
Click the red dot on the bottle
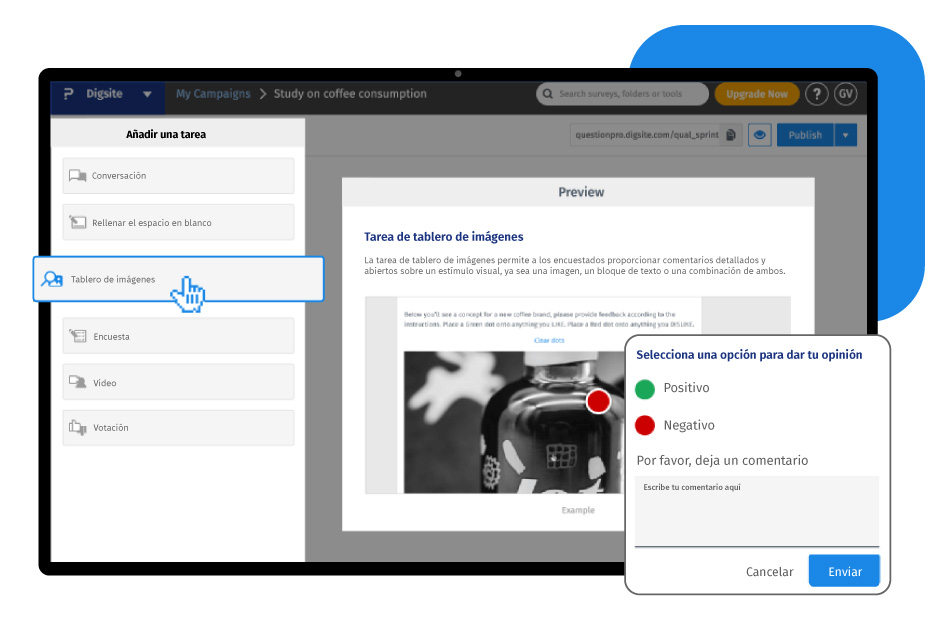[x=598, y=402]
